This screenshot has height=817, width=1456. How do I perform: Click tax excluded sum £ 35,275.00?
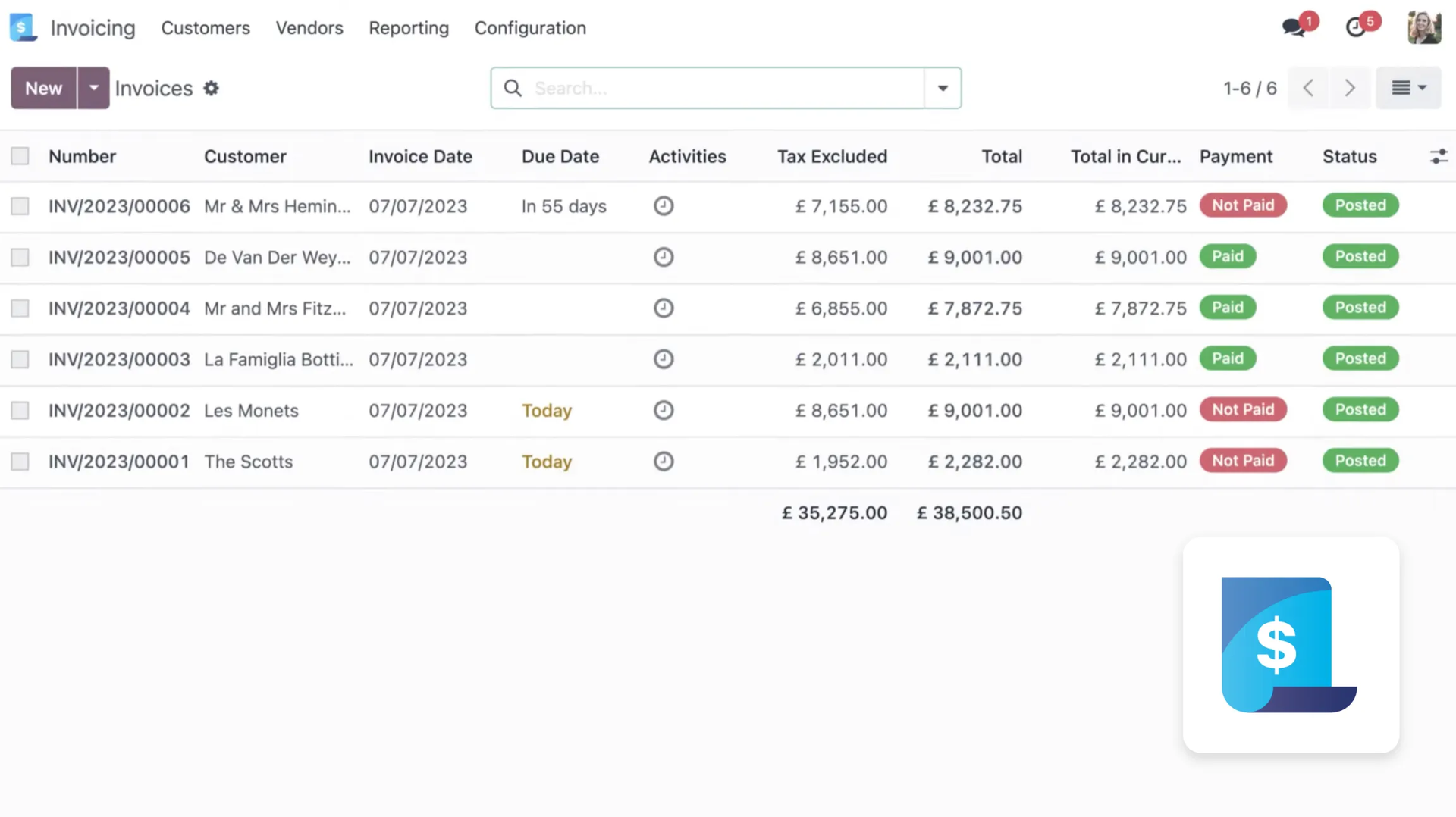coord(834,512)
